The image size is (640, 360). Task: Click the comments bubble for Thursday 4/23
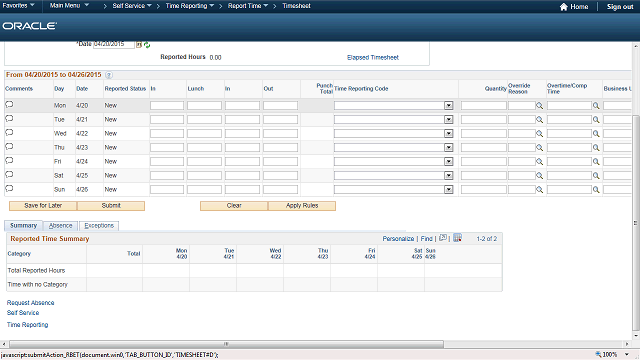coord(9,147)
